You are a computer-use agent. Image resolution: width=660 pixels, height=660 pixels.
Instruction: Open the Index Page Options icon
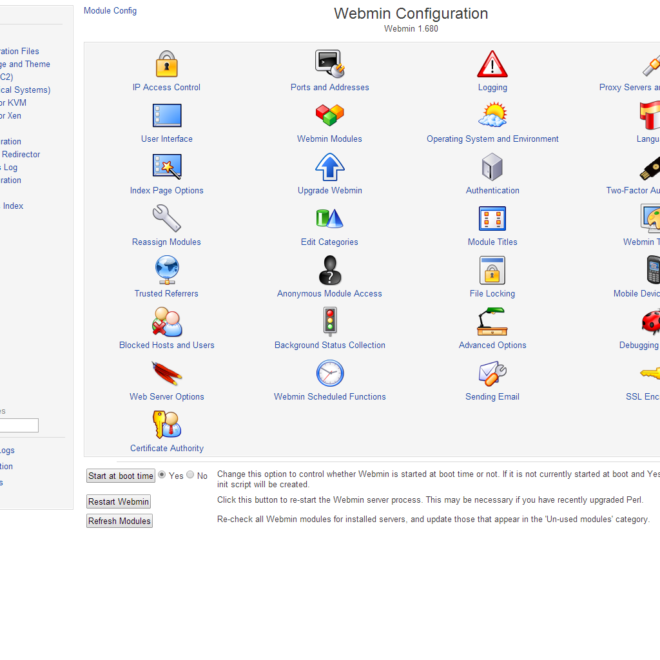click(x=167, y=167)
